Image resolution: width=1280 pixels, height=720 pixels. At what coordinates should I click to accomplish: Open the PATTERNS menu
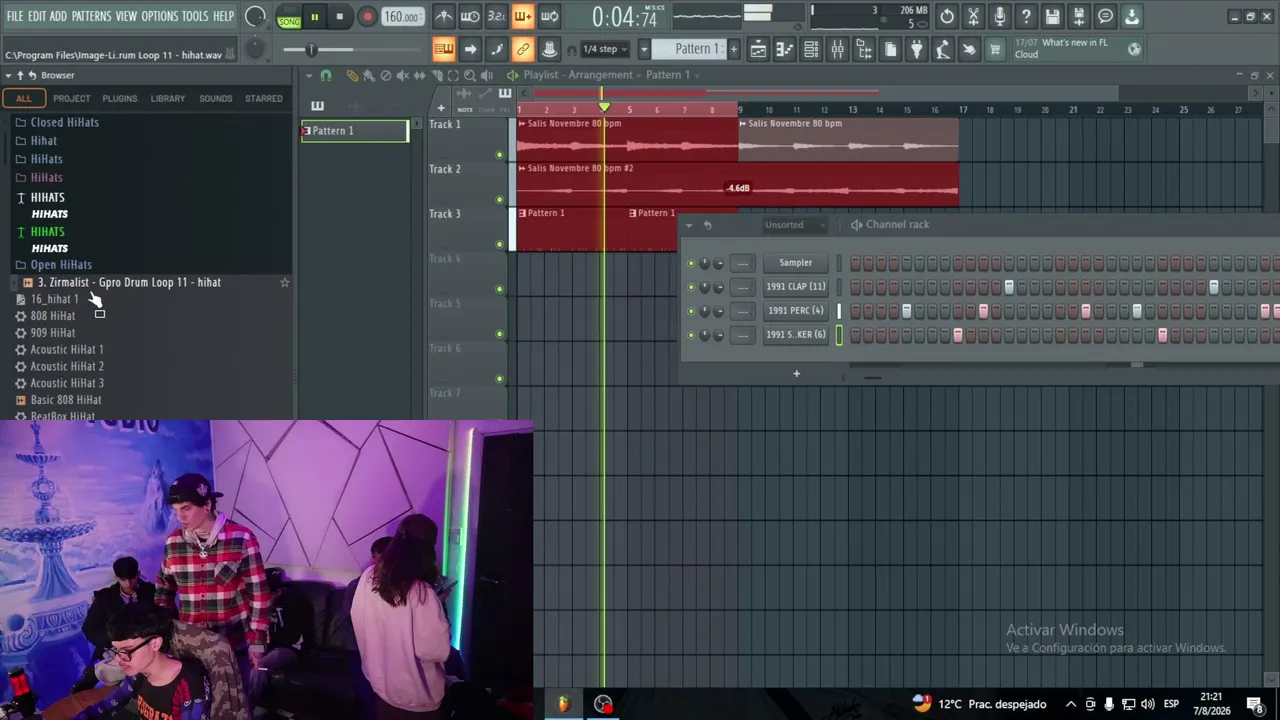tap(91, 16)
